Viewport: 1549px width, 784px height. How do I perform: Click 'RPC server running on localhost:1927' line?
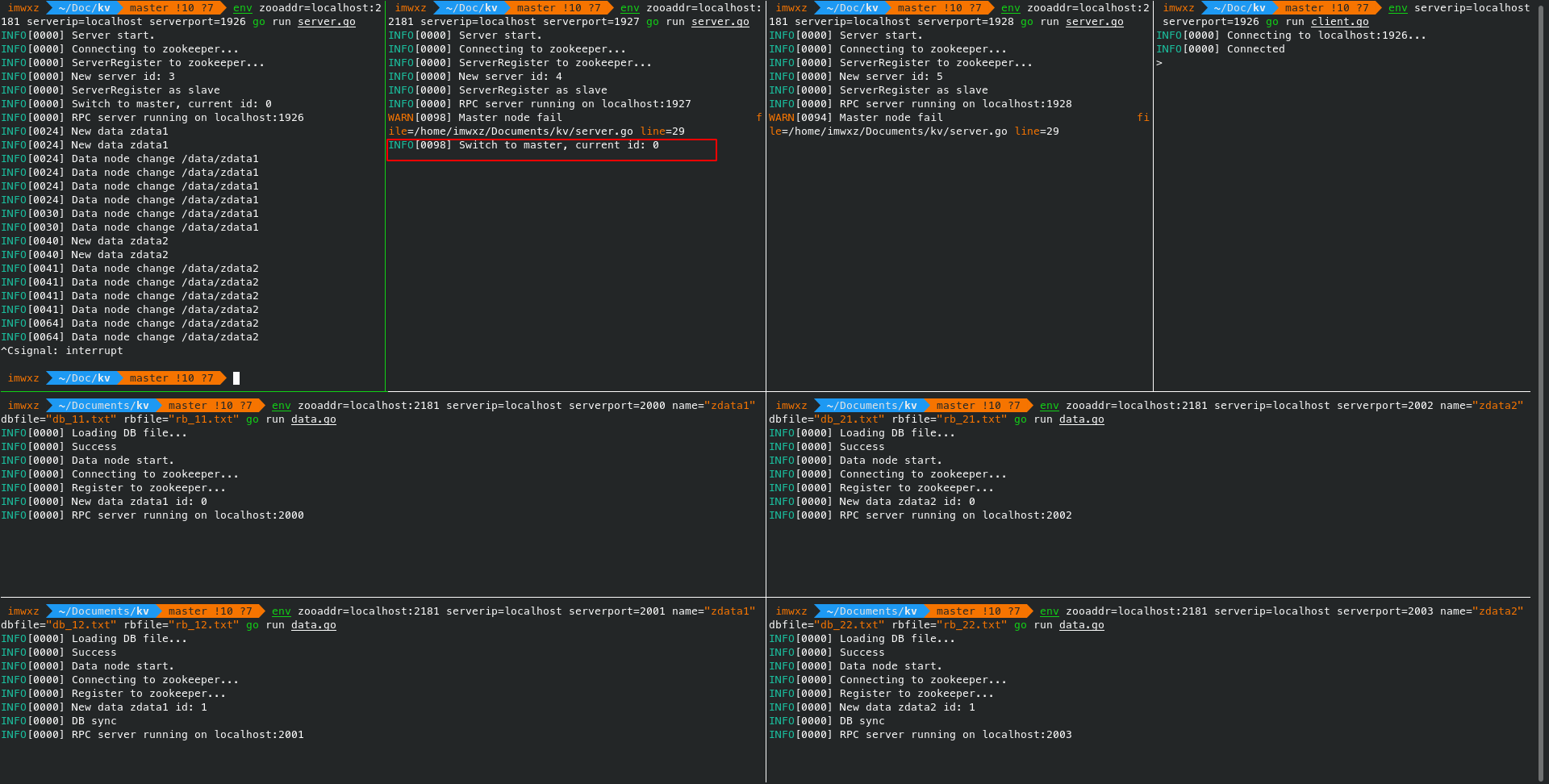click(540, 104)
